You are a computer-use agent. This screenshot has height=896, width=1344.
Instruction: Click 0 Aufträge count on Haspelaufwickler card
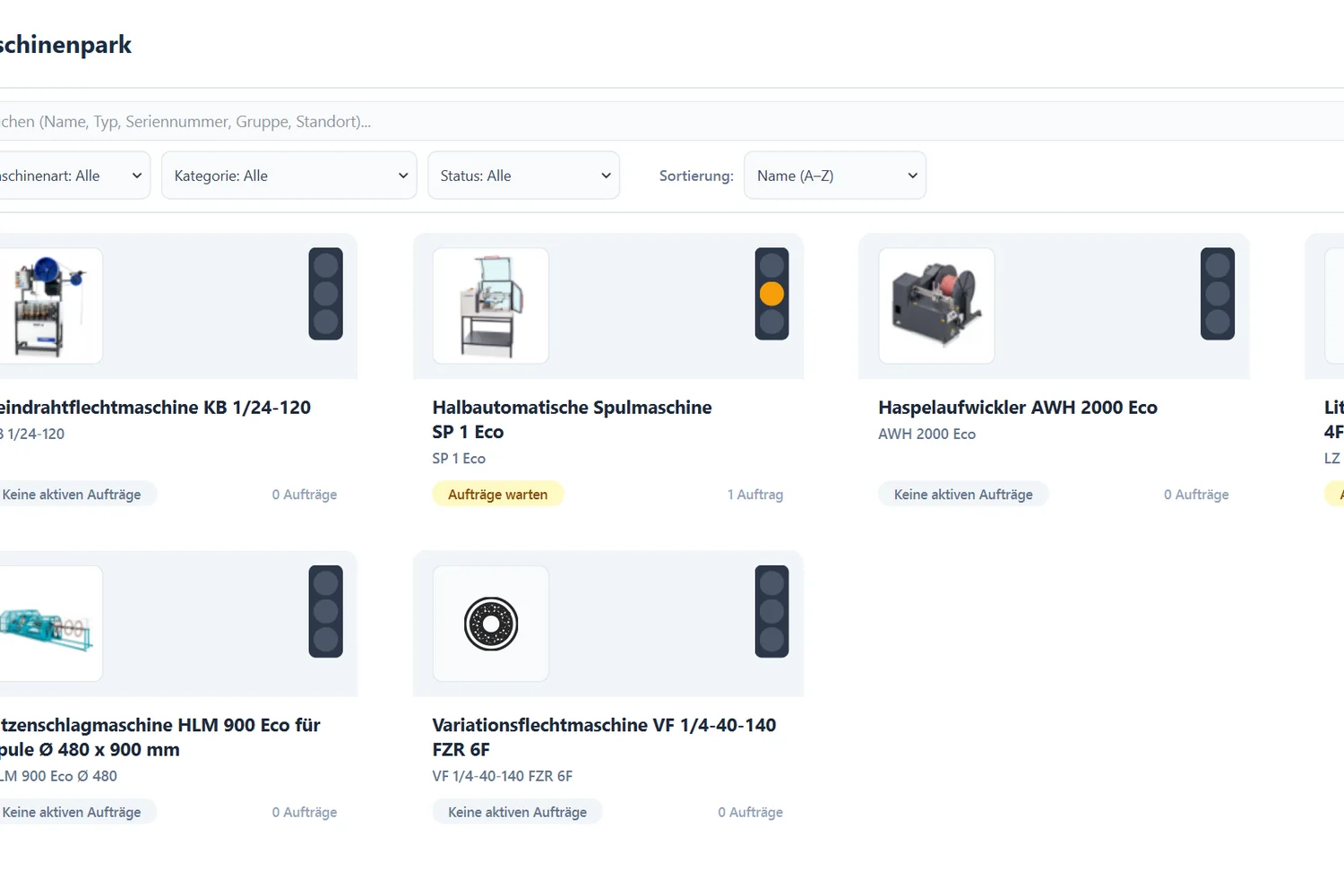click(x=1196, y=495)
